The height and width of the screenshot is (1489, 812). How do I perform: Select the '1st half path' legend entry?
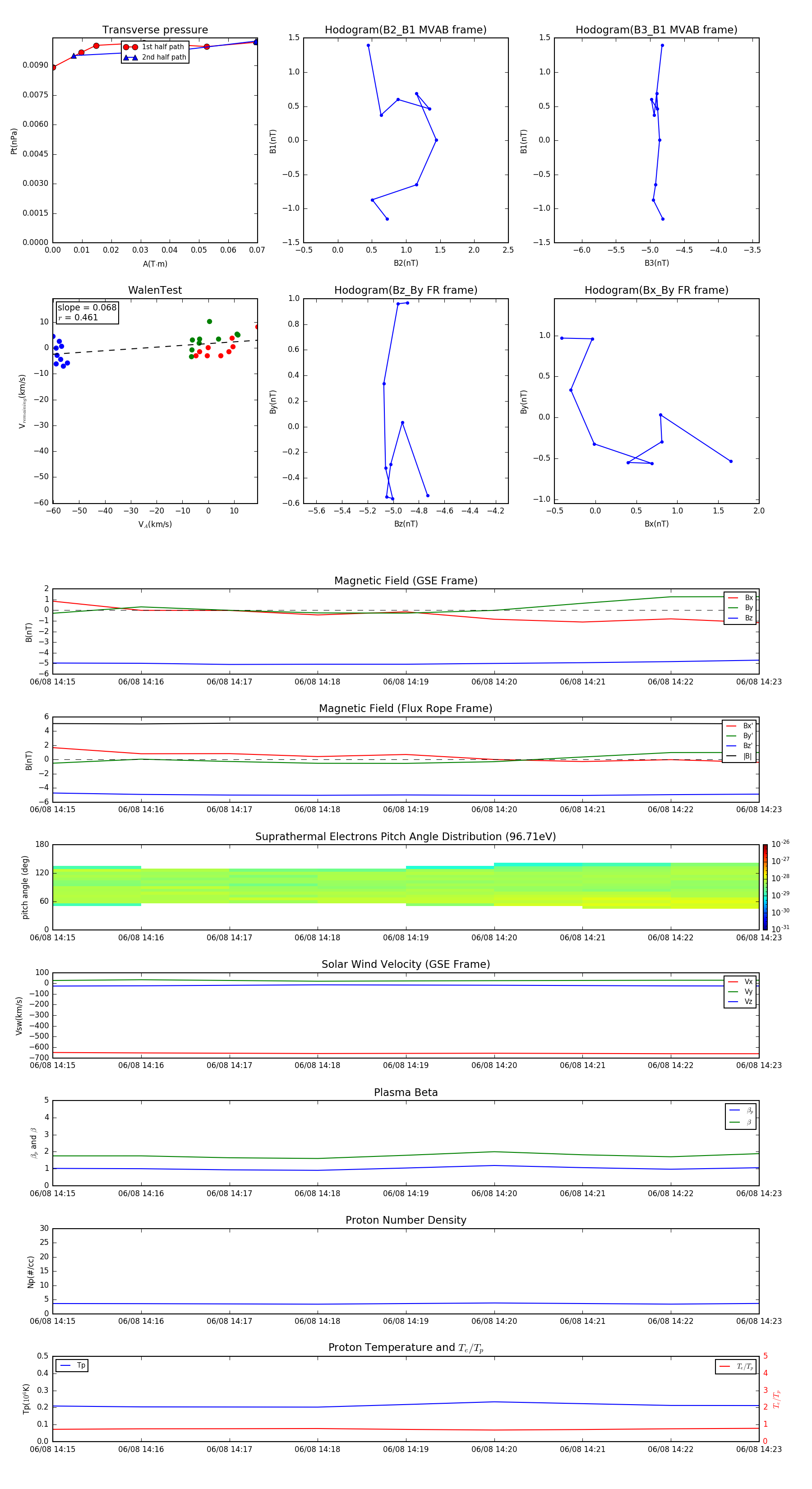click(x=154, y=47)
